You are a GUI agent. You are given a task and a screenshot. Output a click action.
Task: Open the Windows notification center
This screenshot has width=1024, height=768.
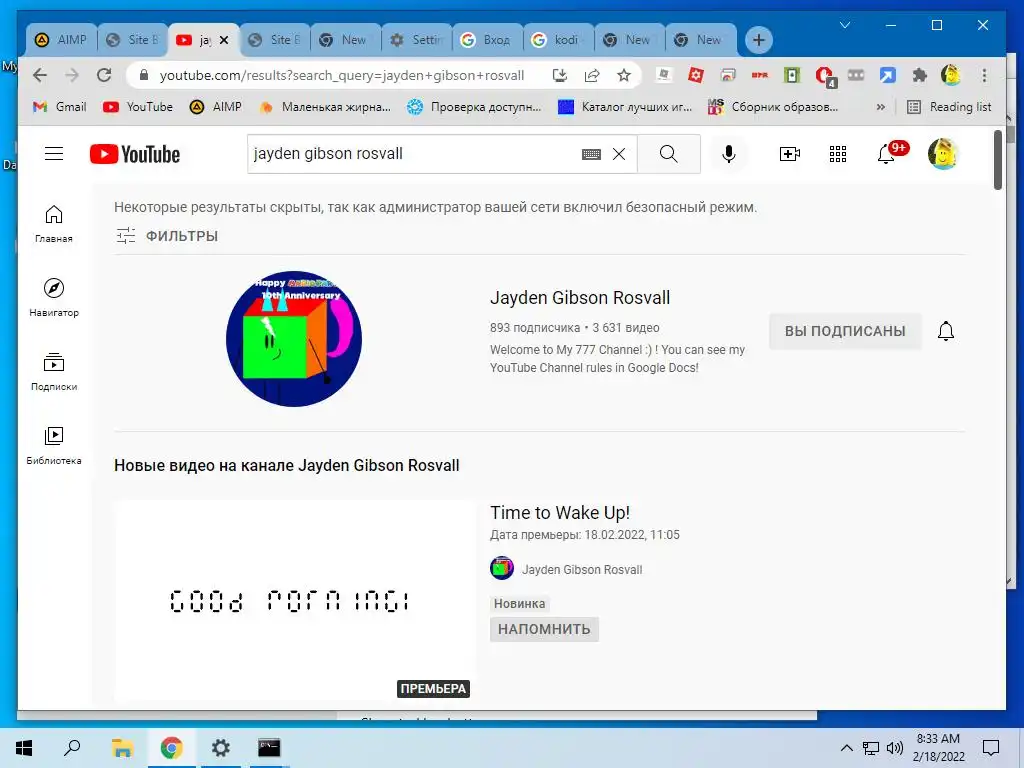[x=991, y=748]
